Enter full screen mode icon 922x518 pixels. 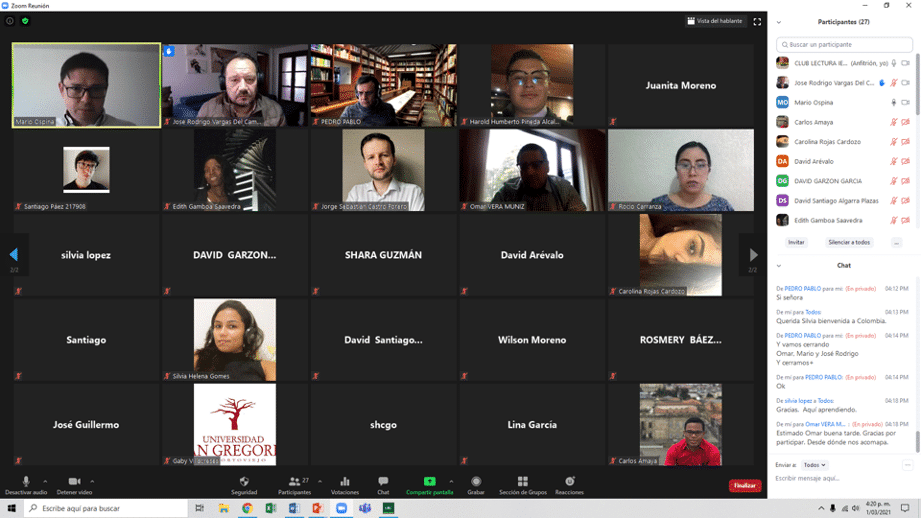click(757, 21)
